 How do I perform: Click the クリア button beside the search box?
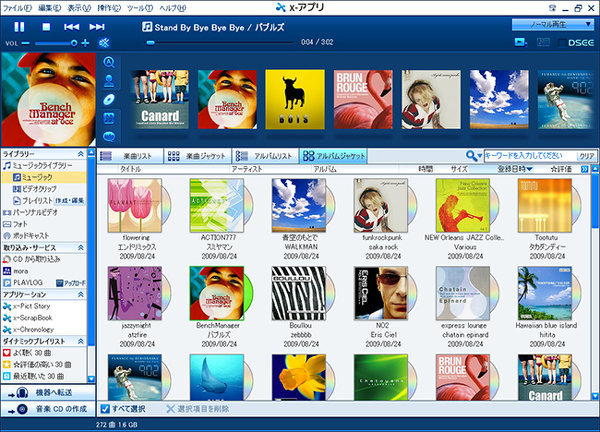point(587,156)
